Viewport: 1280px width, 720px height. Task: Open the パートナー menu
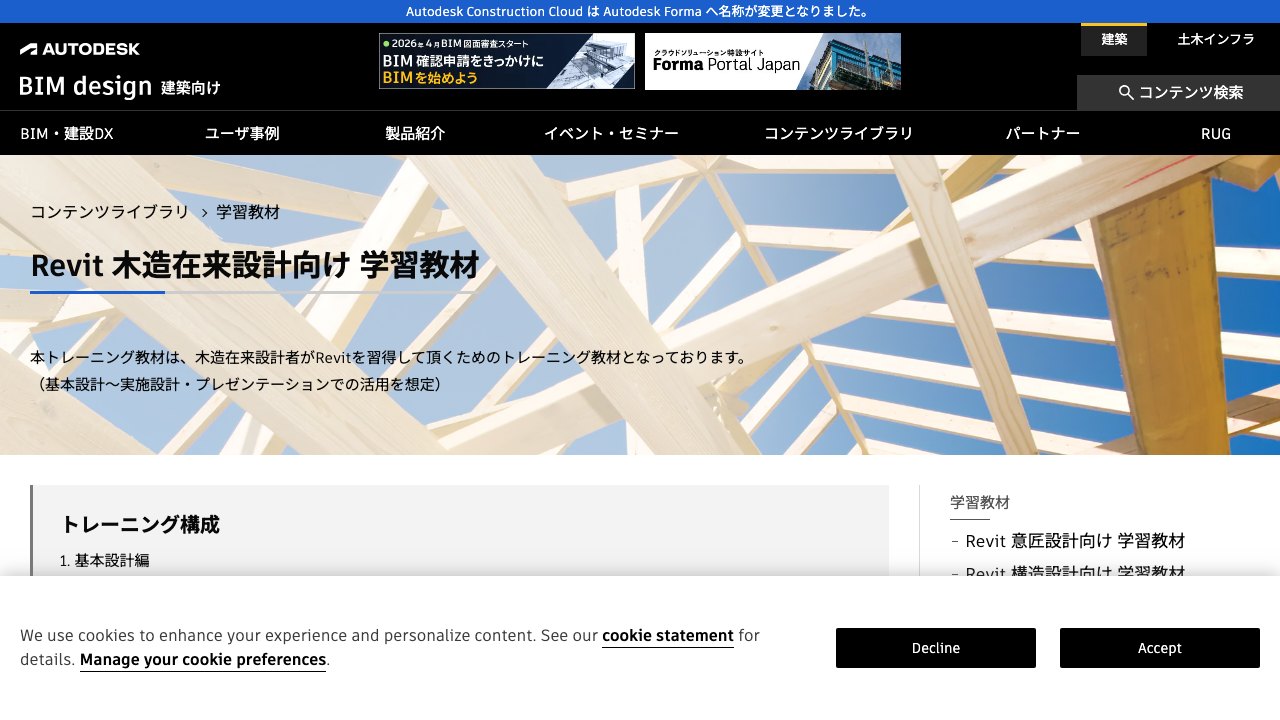point(1043,133)
